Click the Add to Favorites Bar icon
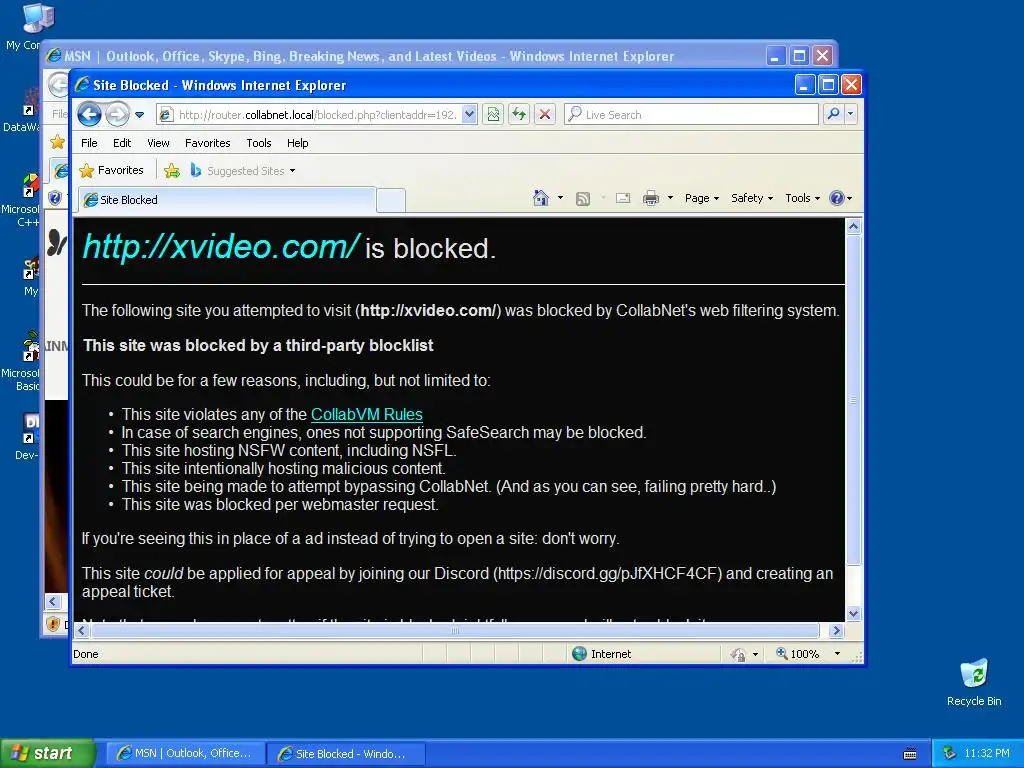Viewport: 1024px width, 768px height. coord(172,171)
